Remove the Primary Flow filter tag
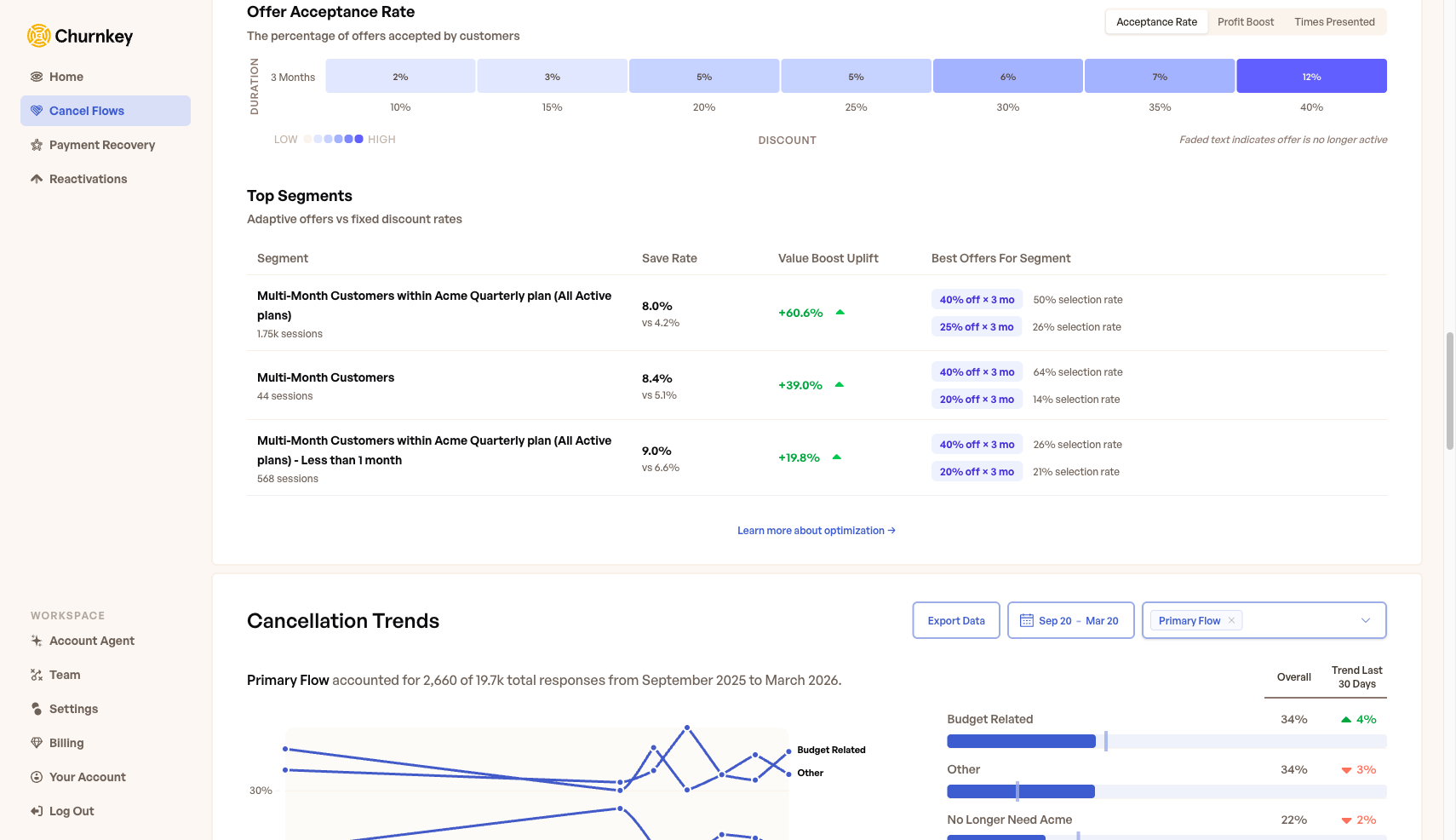This screenshot has width=1456, height=840. [x=1231, y=620]
